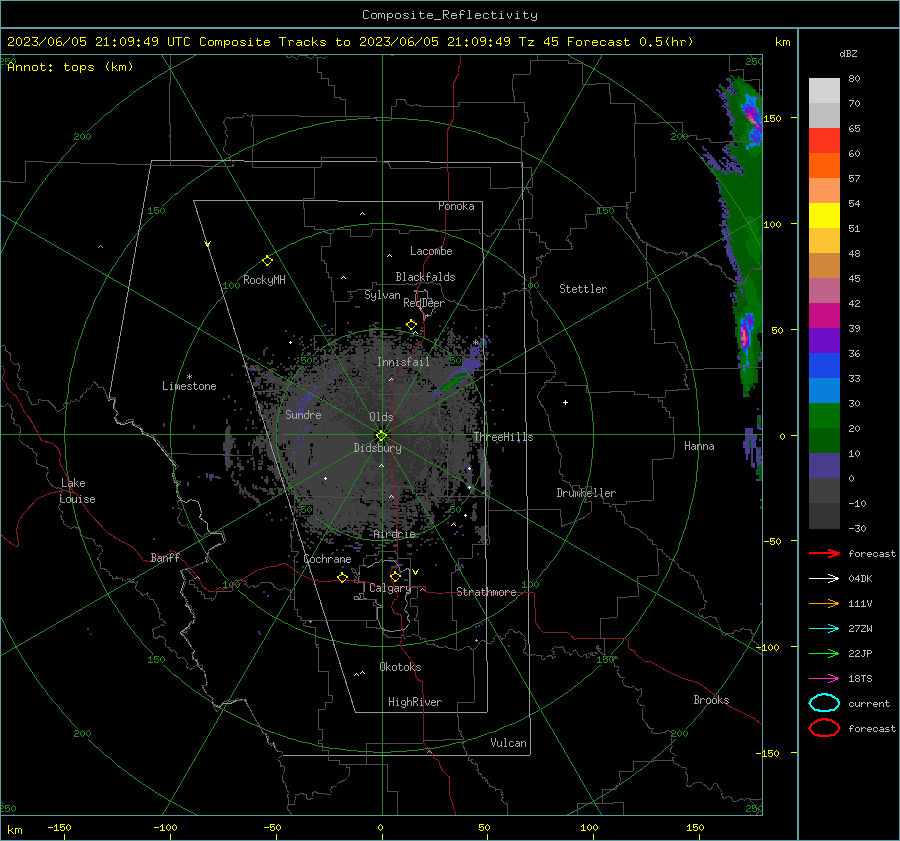Click the Calgary city label
This screenshot has height=841, width=900.
coord(390,588)
